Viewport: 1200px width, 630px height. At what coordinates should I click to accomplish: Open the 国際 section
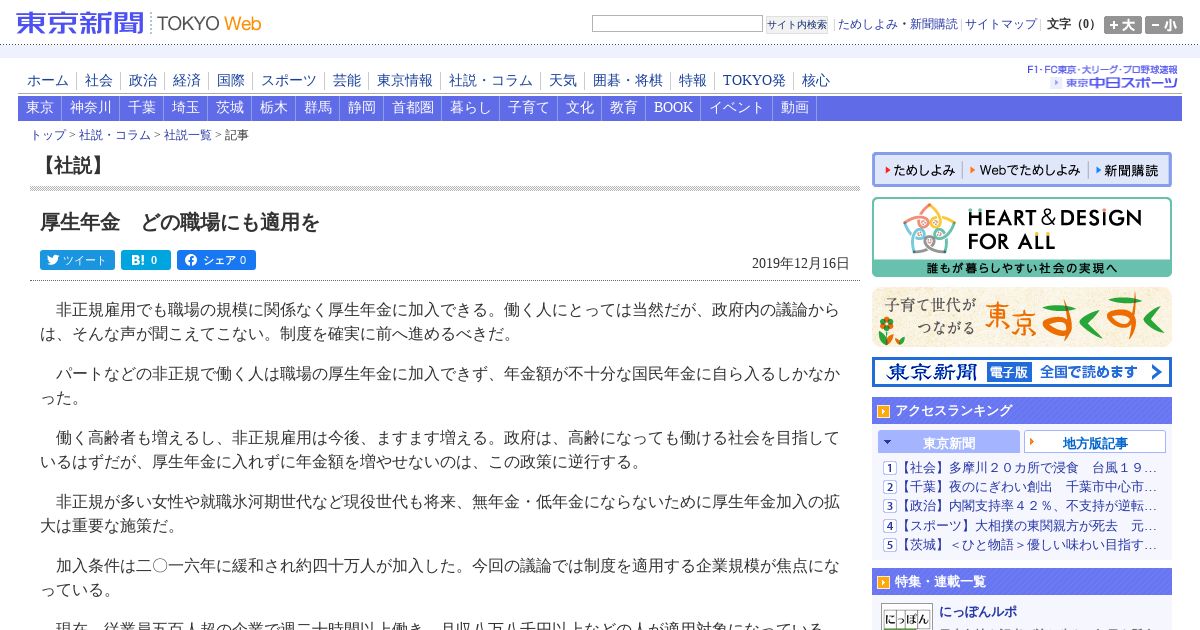point(231,80)
